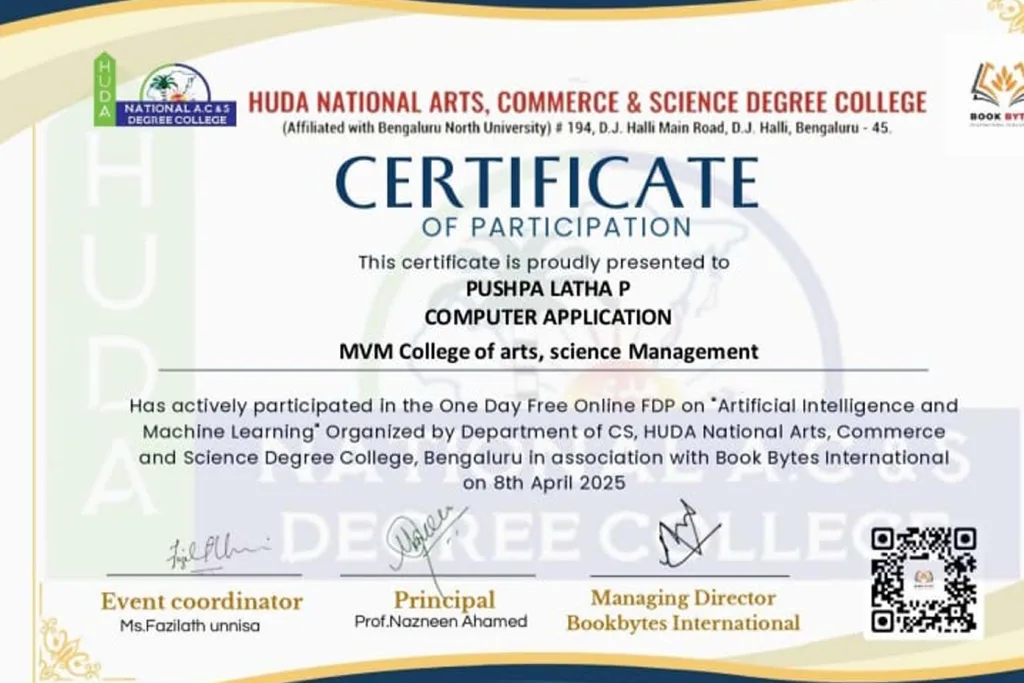Click 'MVM College of arts, science Management'
This screenshot has height=683, width=1024.
click(549, 351)
